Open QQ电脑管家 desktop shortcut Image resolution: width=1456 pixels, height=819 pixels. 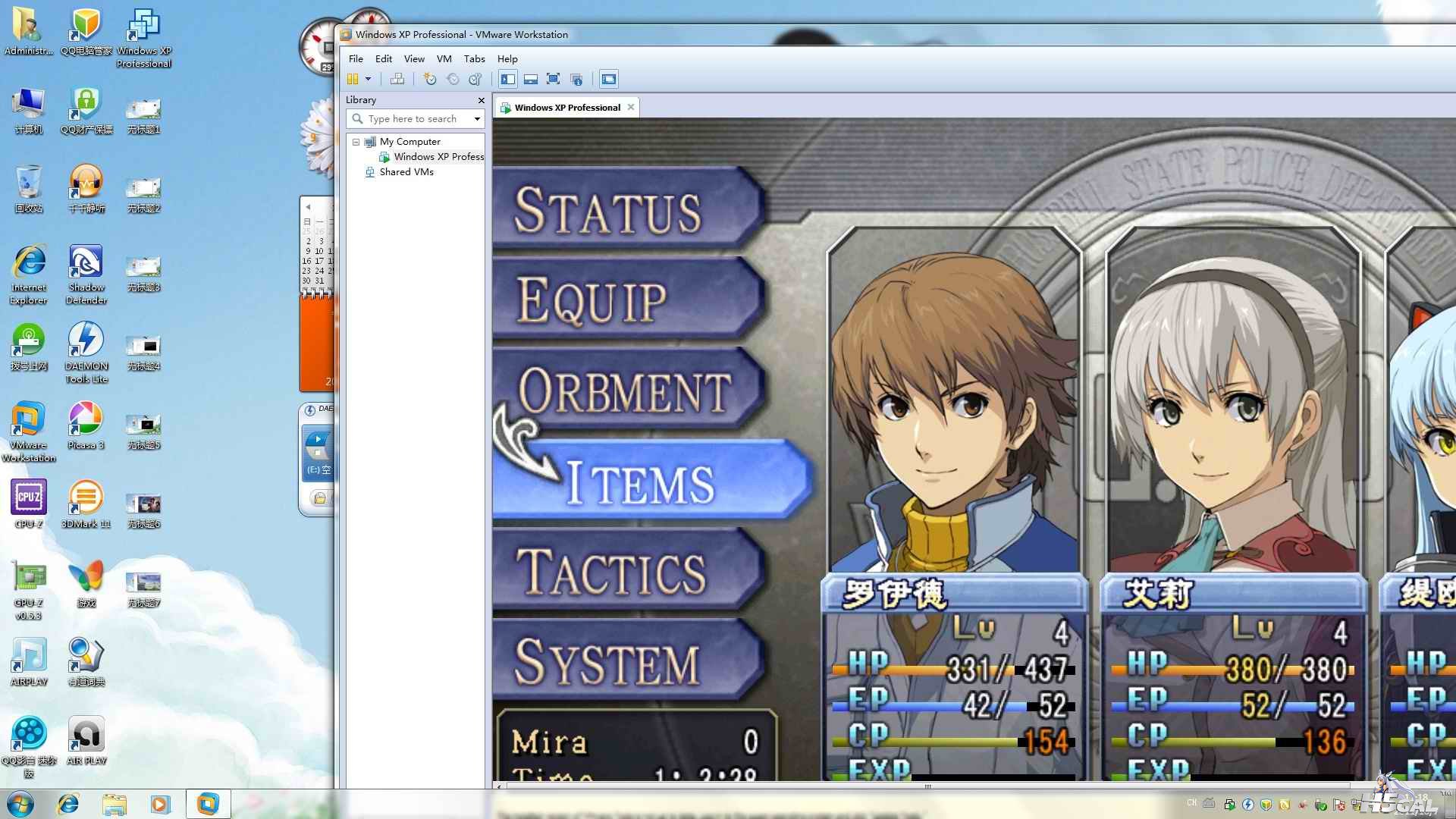pos(86,33)
